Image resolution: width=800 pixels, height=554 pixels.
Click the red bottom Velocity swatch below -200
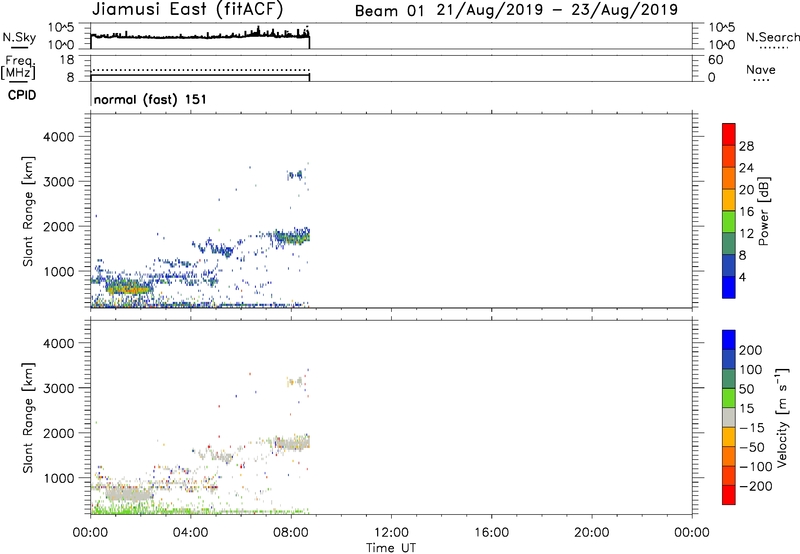pyautogui.click(x=729, y=495)
